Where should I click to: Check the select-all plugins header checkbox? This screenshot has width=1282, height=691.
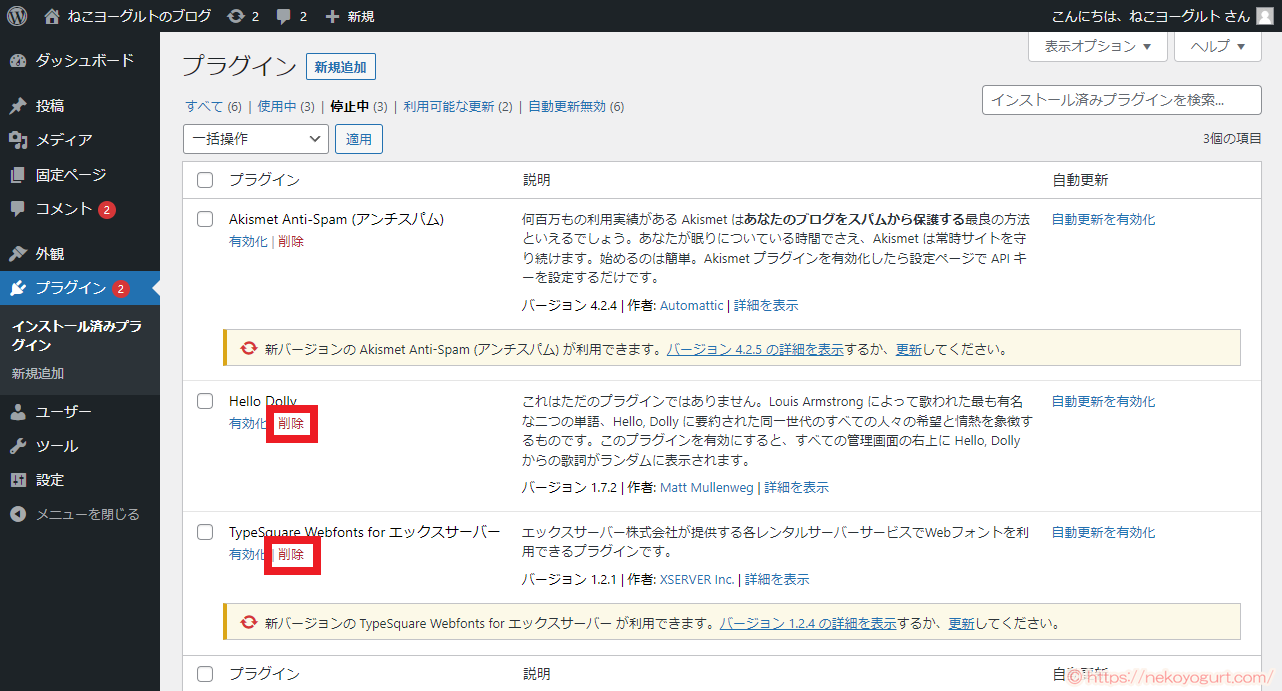point(205,179)
